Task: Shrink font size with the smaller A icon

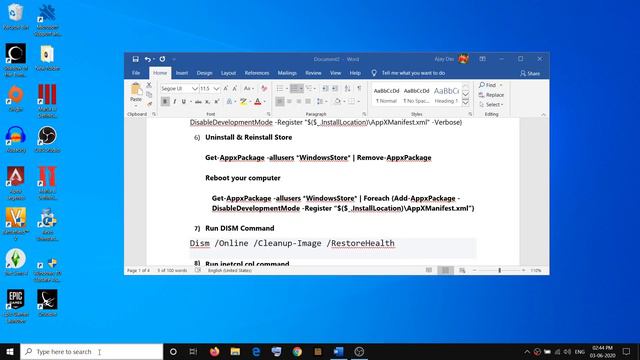Action: pyautogui.click(x=235, y=89)
